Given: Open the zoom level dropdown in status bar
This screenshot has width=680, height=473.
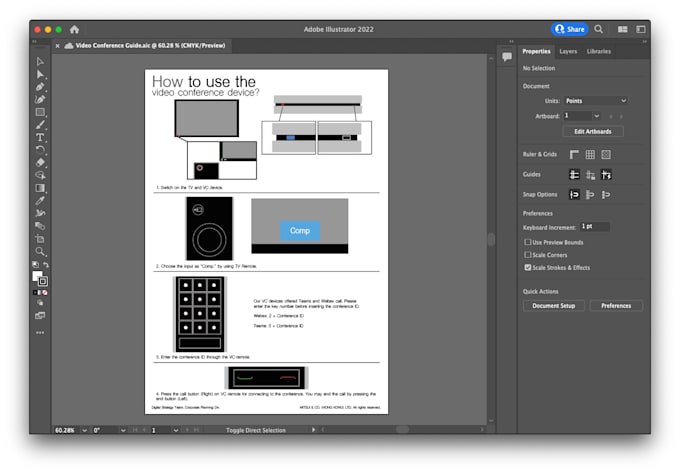Looking at the screenshot, I should pos(82,430).
